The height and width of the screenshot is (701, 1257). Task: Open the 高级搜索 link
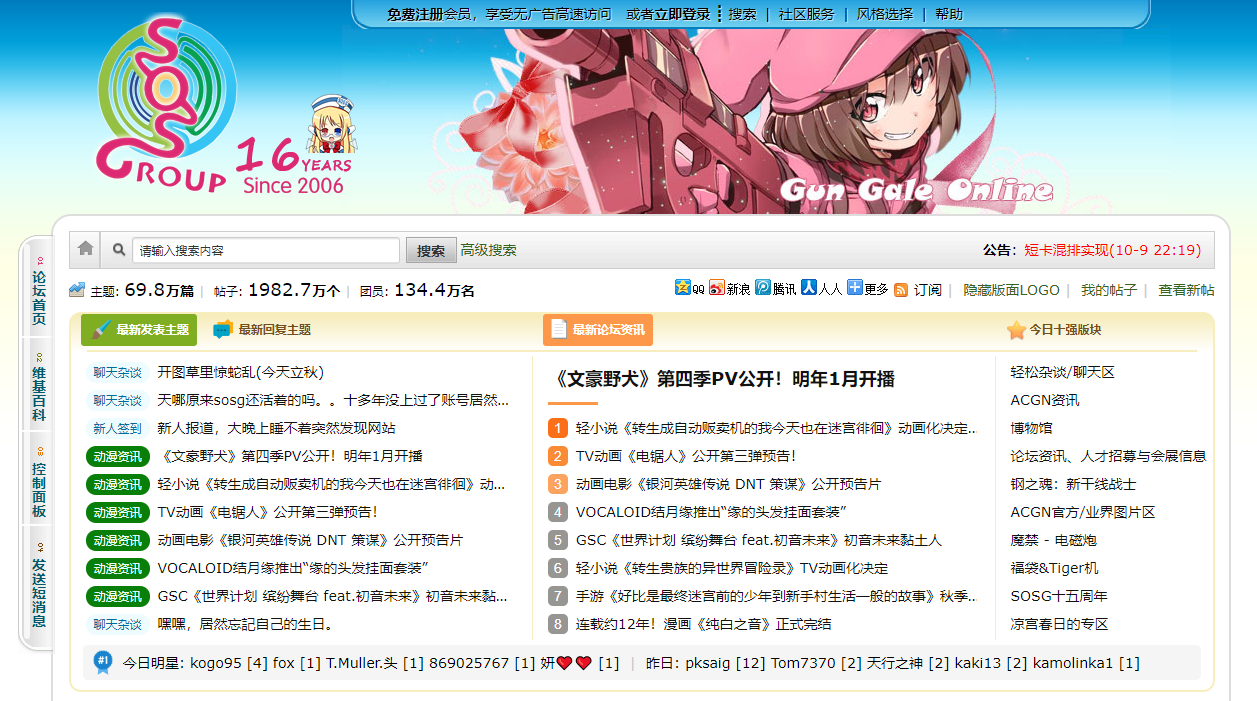click(x=489, y=250)
